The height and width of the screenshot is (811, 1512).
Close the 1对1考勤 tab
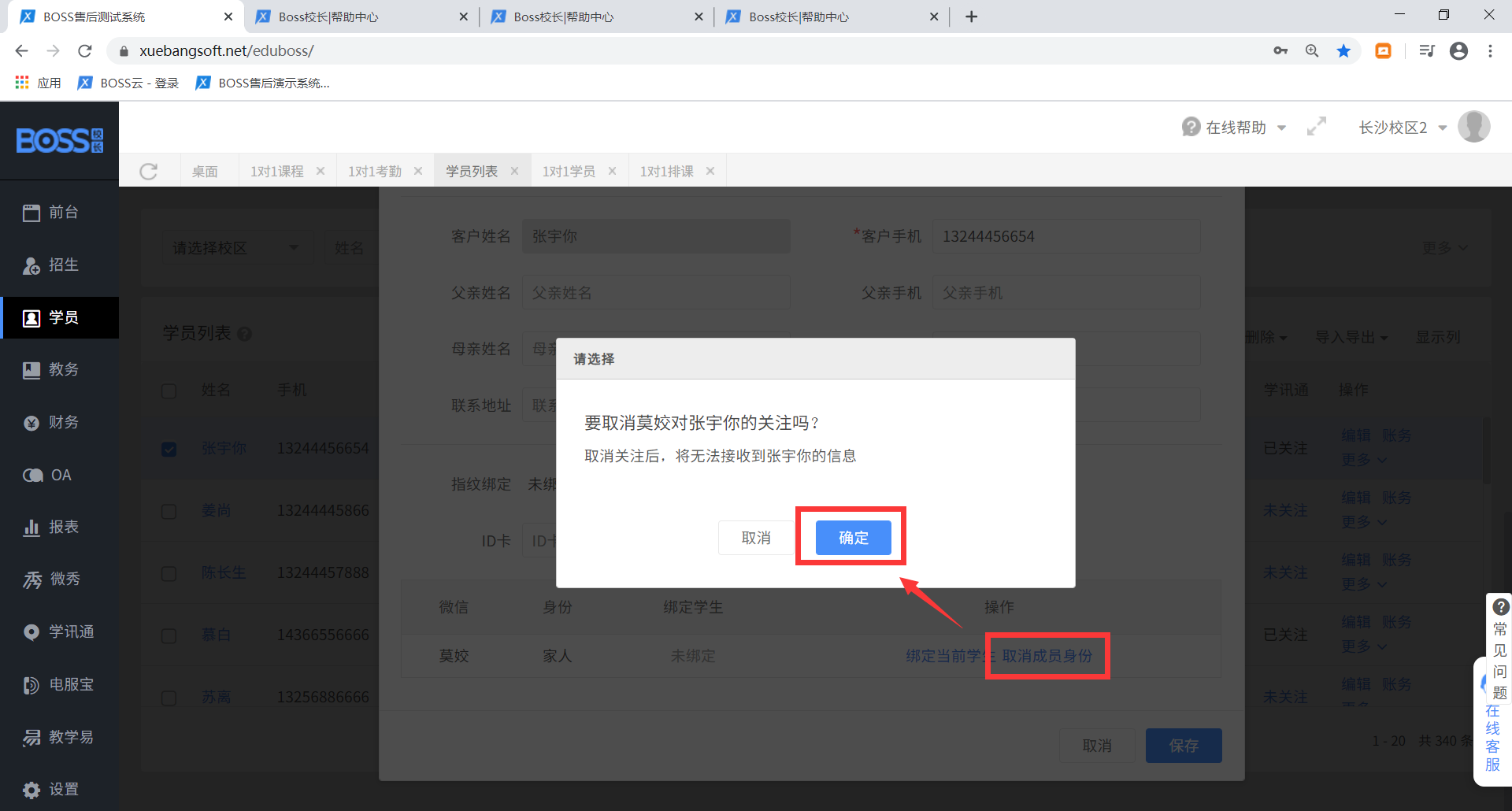418,171
